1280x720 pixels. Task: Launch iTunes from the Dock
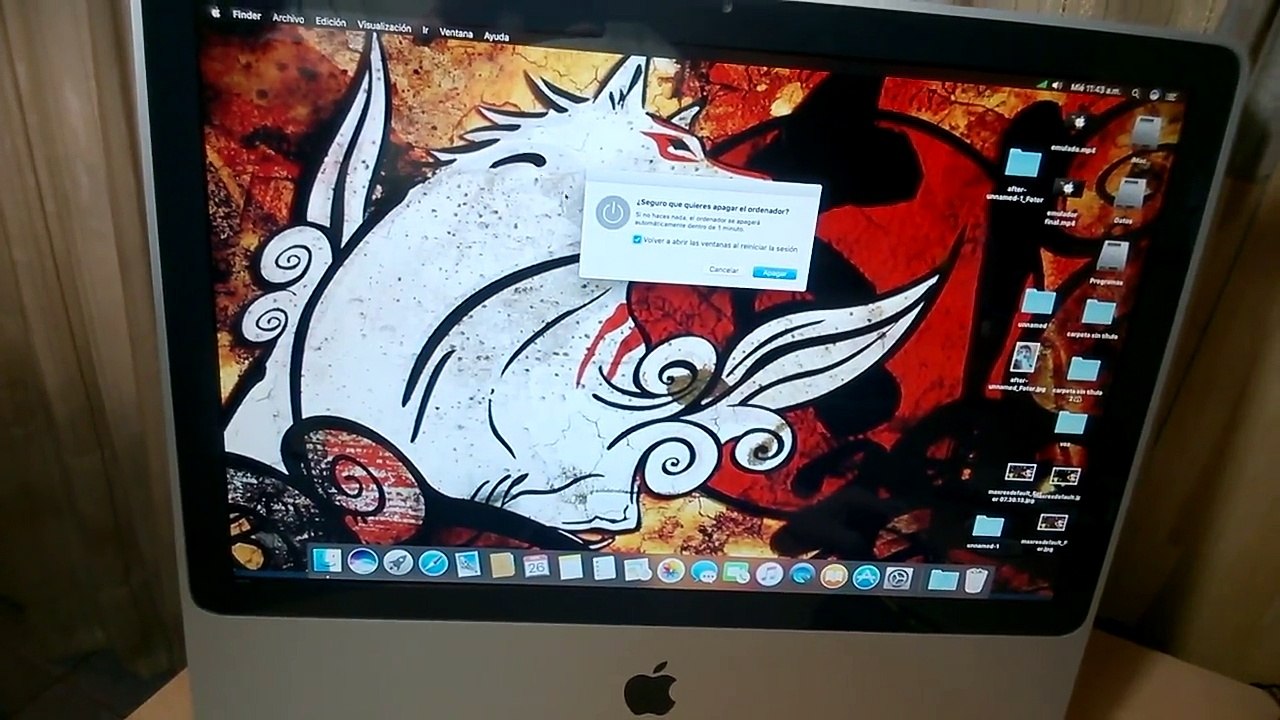(x=769, y=574)
